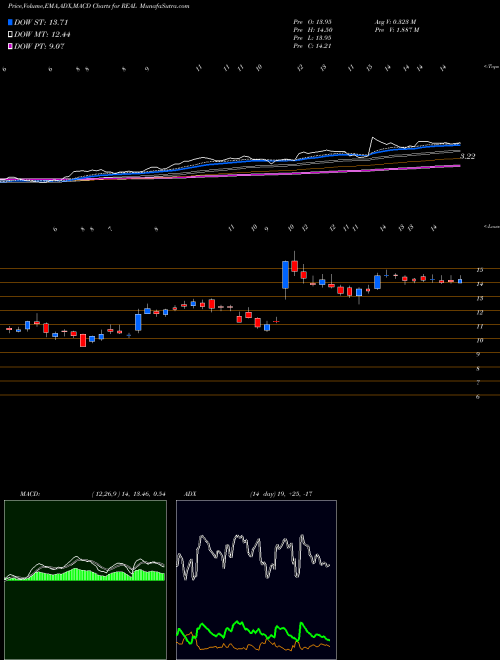
Task: Click the 'Pre L: 13.95' low value
Action: (x=312, y=38)
